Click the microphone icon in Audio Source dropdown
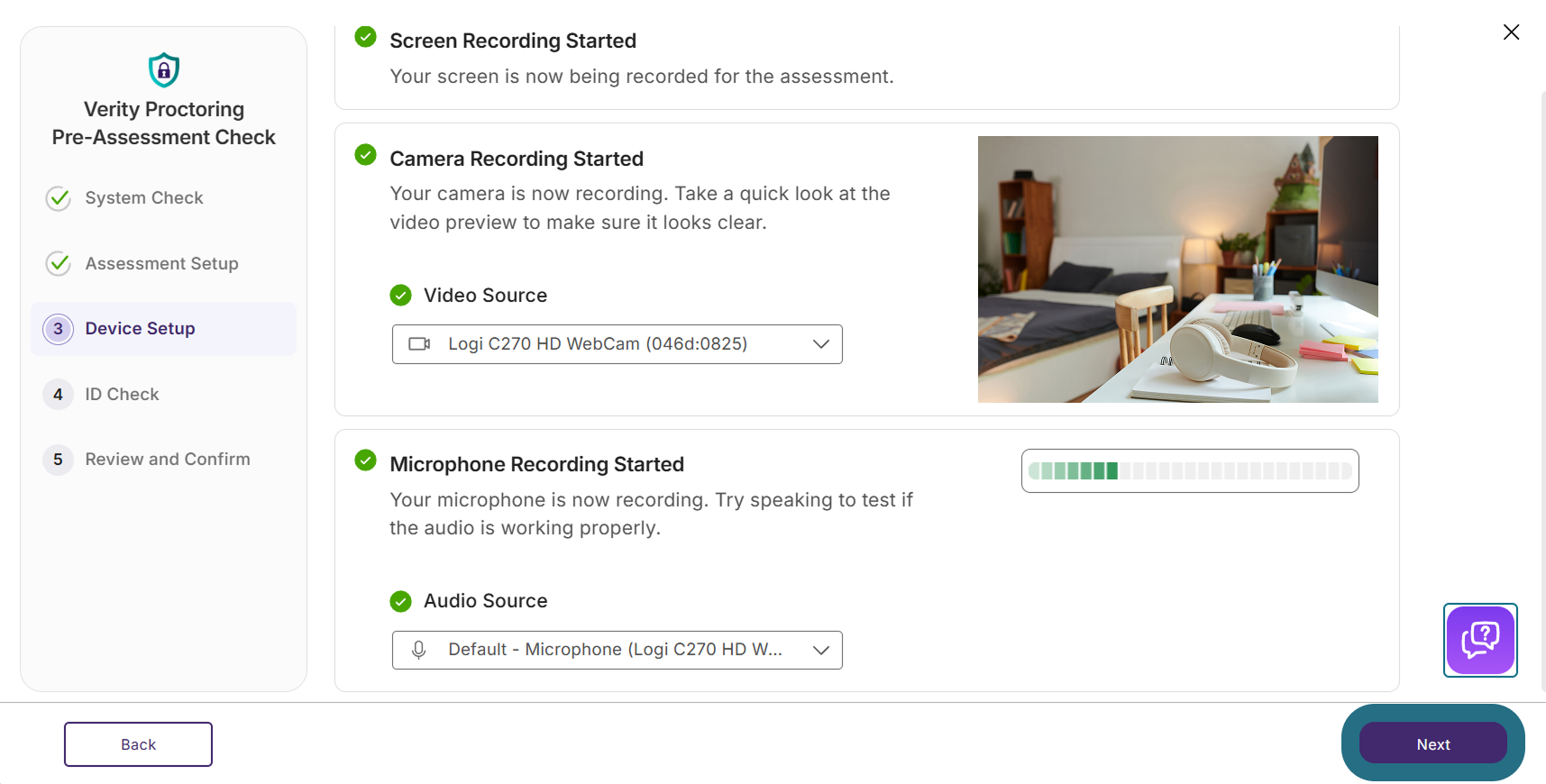This screenshot has width=1546, height=784. (x=418, y=650)
